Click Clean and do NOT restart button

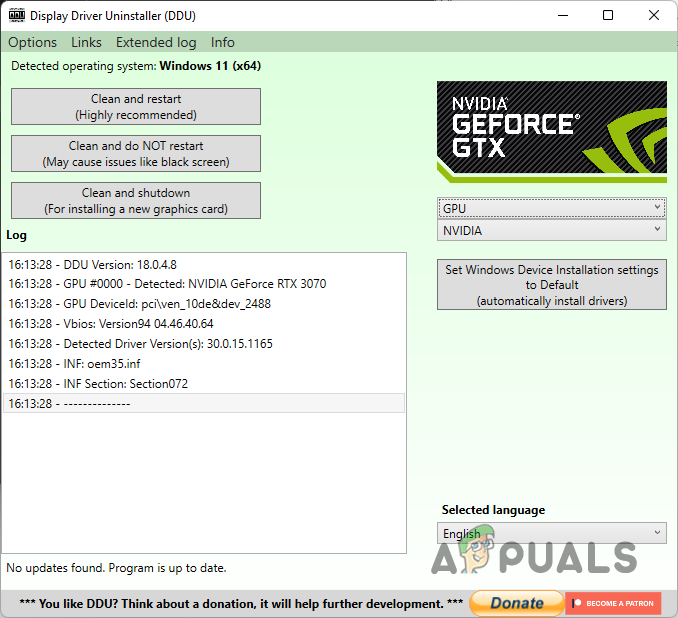coord(136,154)
